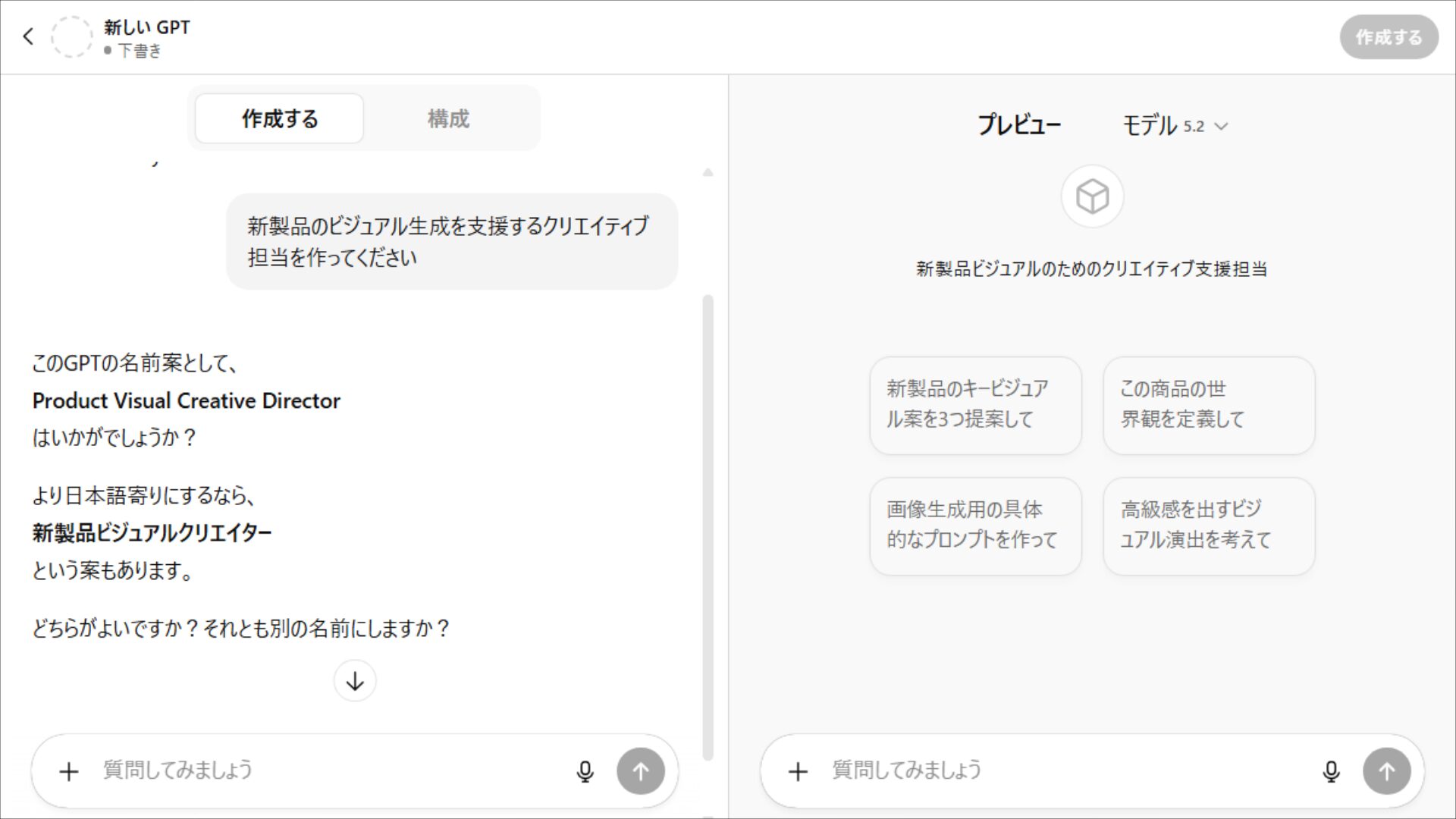Click the back arrow to exit the GPT editor
The height and width of the screenshot is (819, 1456).
click(28, 36)
